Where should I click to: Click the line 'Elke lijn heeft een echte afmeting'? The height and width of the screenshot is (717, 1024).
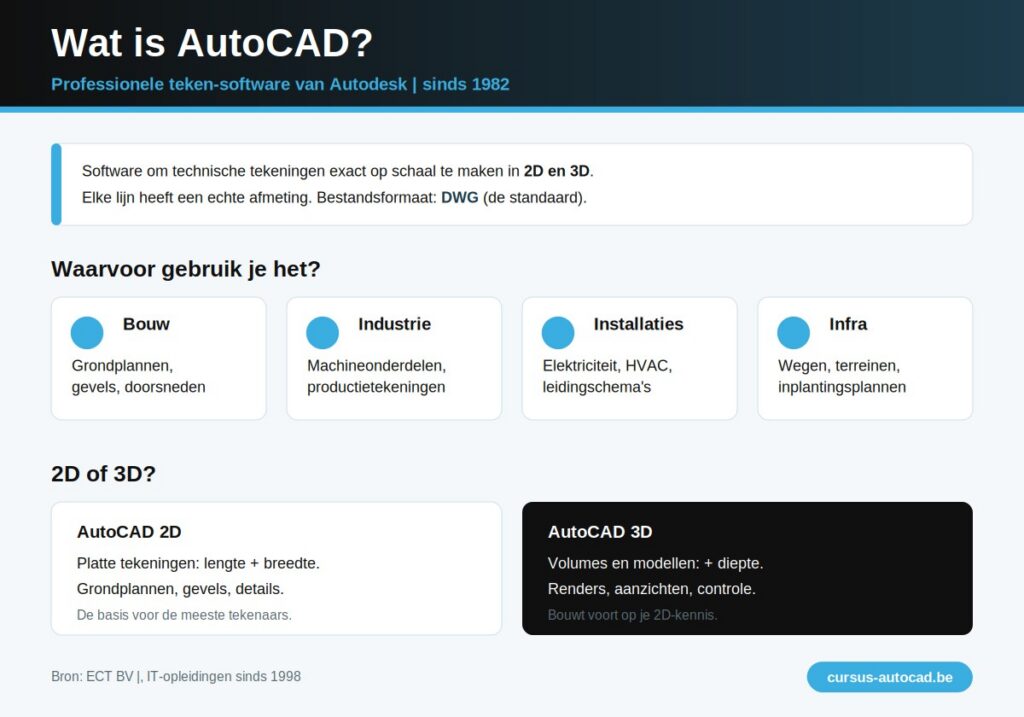pos(196,197)
